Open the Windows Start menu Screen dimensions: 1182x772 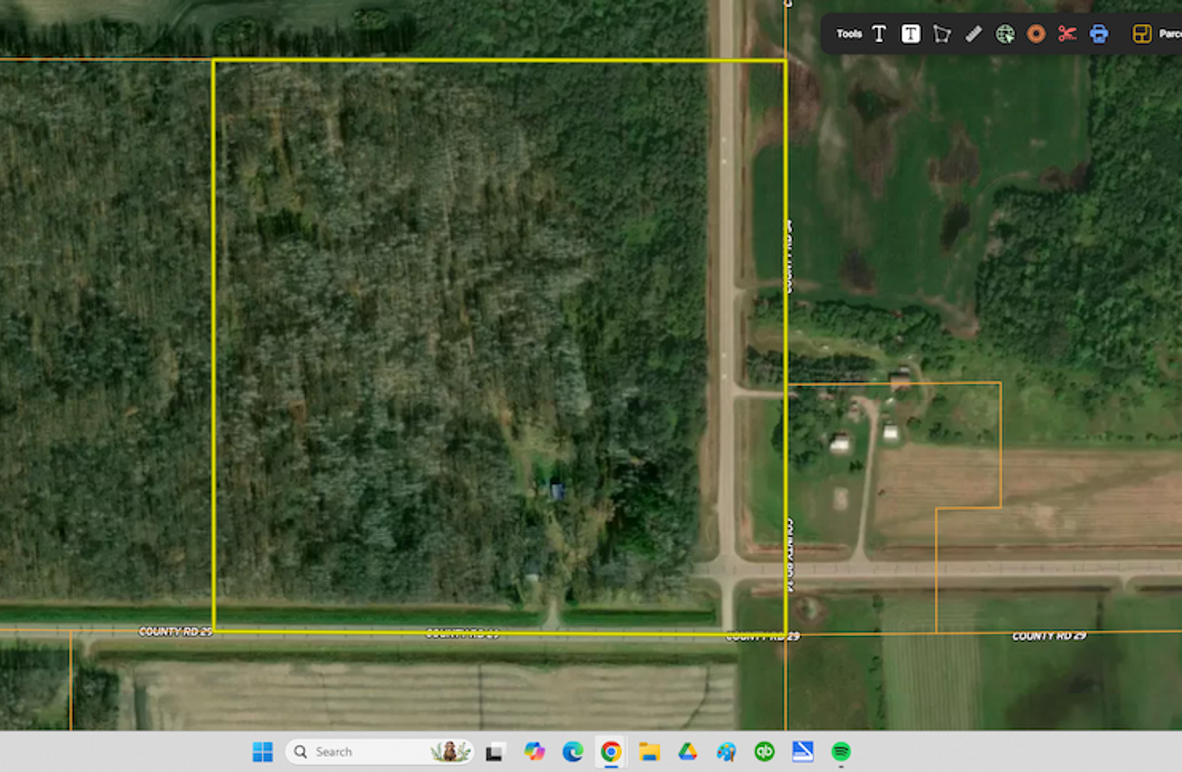[262, 752]
